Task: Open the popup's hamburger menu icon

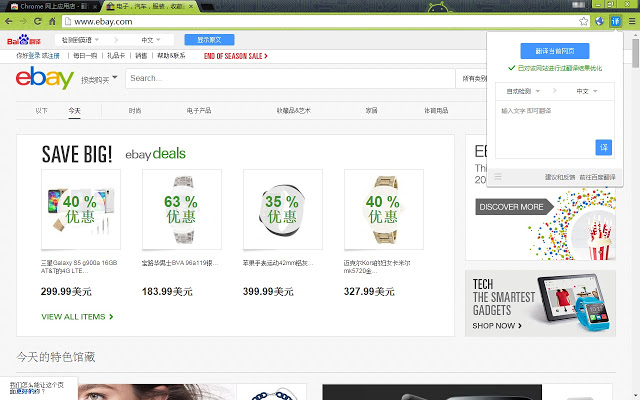Action: click(x=498, y=177)
